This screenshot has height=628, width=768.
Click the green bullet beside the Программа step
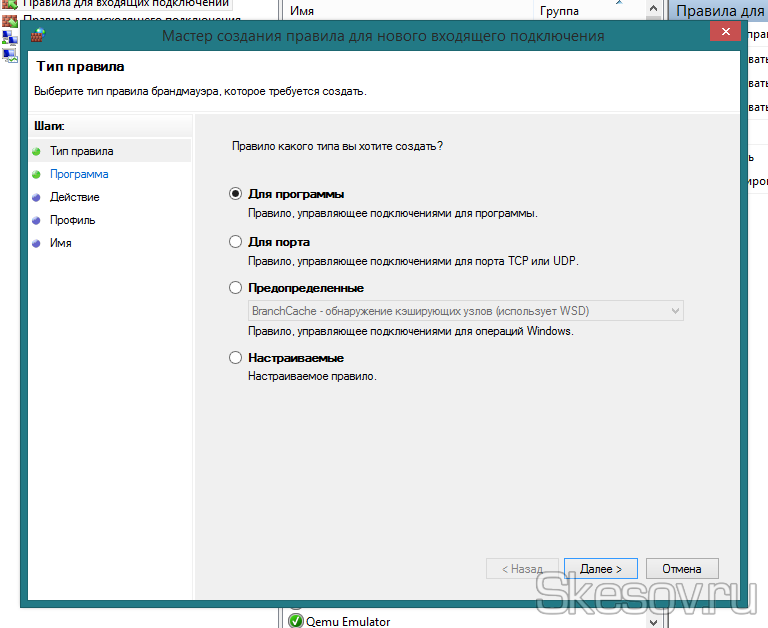[x=36, y=174]
